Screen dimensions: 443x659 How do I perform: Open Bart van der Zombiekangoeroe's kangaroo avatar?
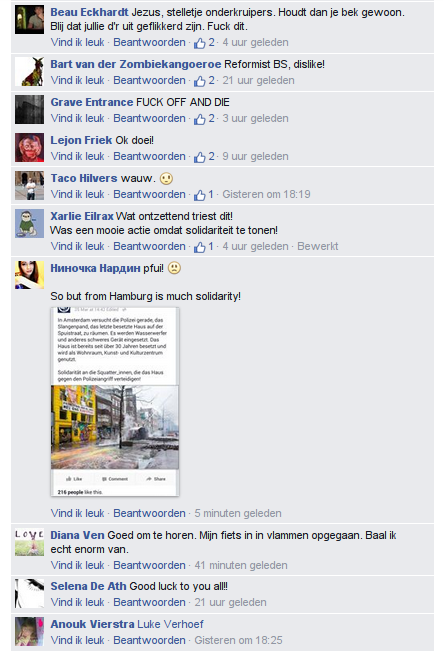[29, 72]
